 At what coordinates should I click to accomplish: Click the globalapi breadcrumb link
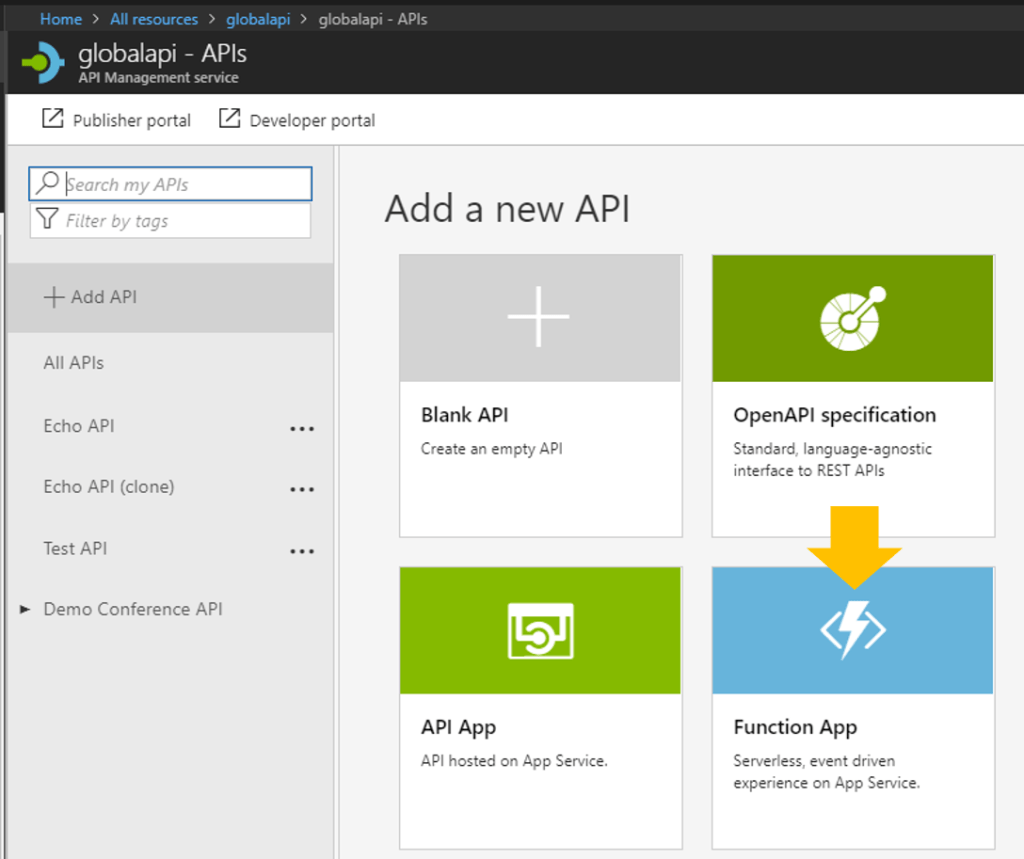tap(258, 18)
